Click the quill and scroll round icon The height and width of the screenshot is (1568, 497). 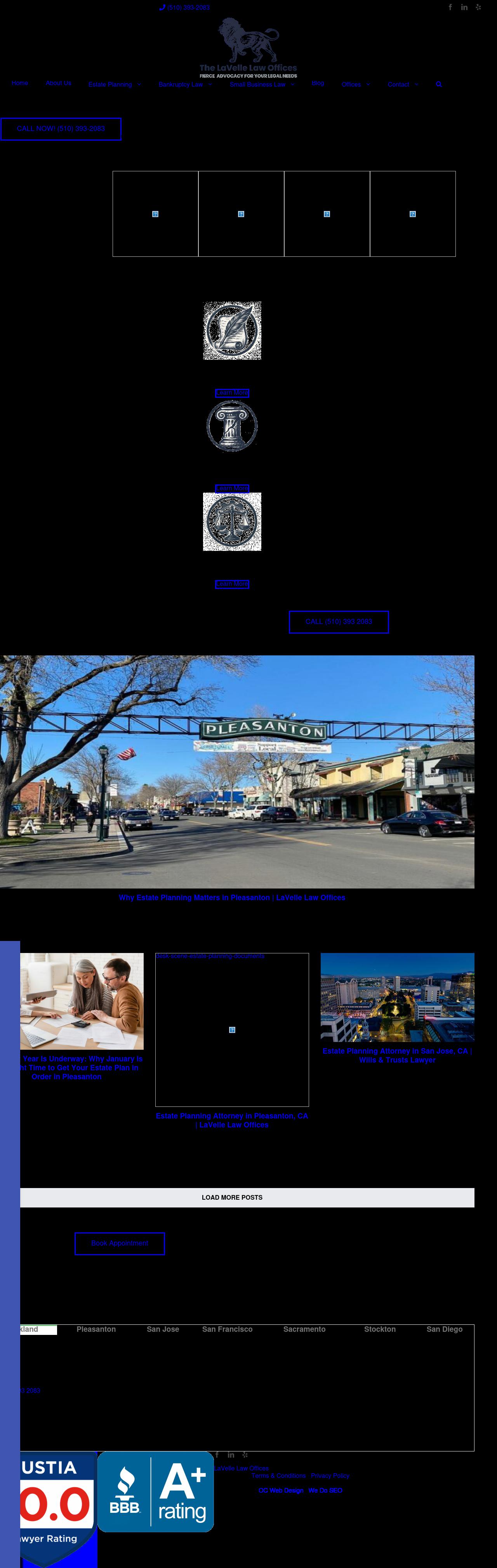232,331
